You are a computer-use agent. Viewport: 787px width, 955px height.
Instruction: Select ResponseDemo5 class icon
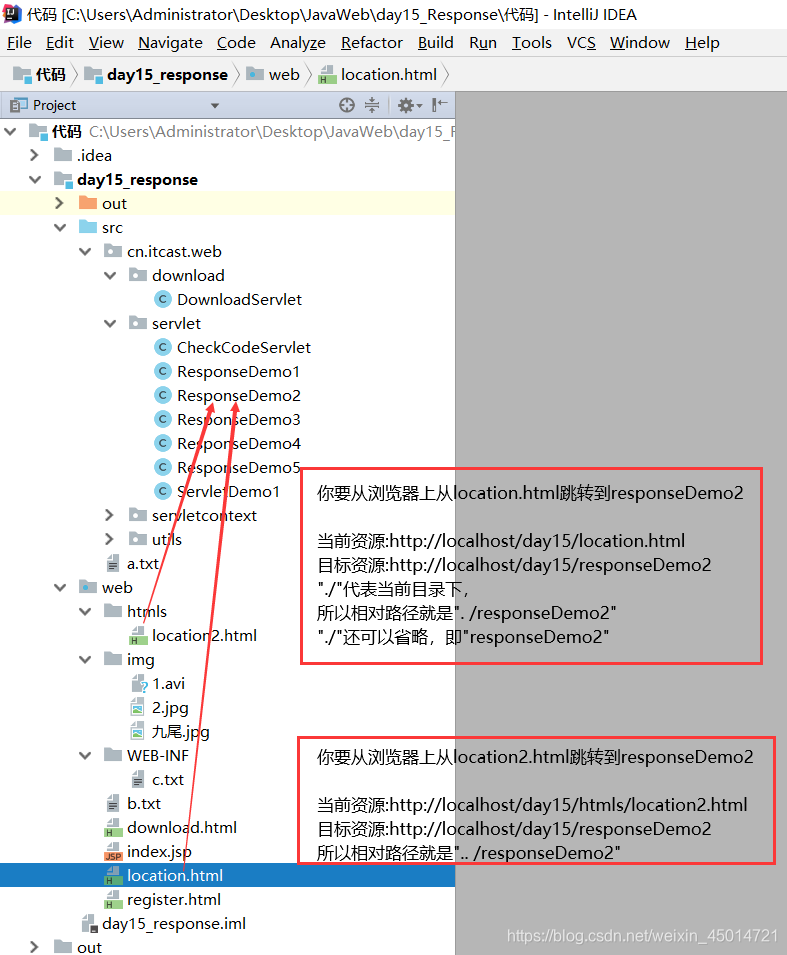click(x=163, y=467)
